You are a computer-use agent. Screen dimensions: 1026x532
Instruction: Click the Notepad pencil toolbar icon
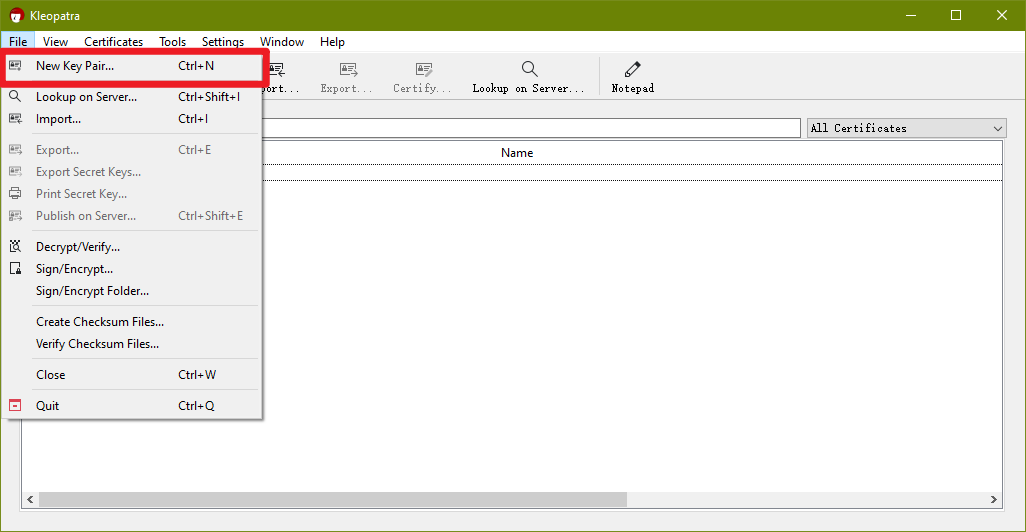pyautogui.click(x=633, y=69)
